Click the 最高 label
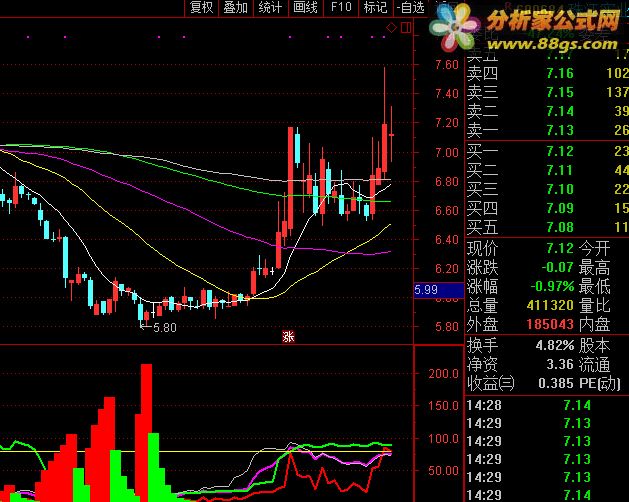The image size is (629, 502). pyautogui.click(x=595, y=268)
